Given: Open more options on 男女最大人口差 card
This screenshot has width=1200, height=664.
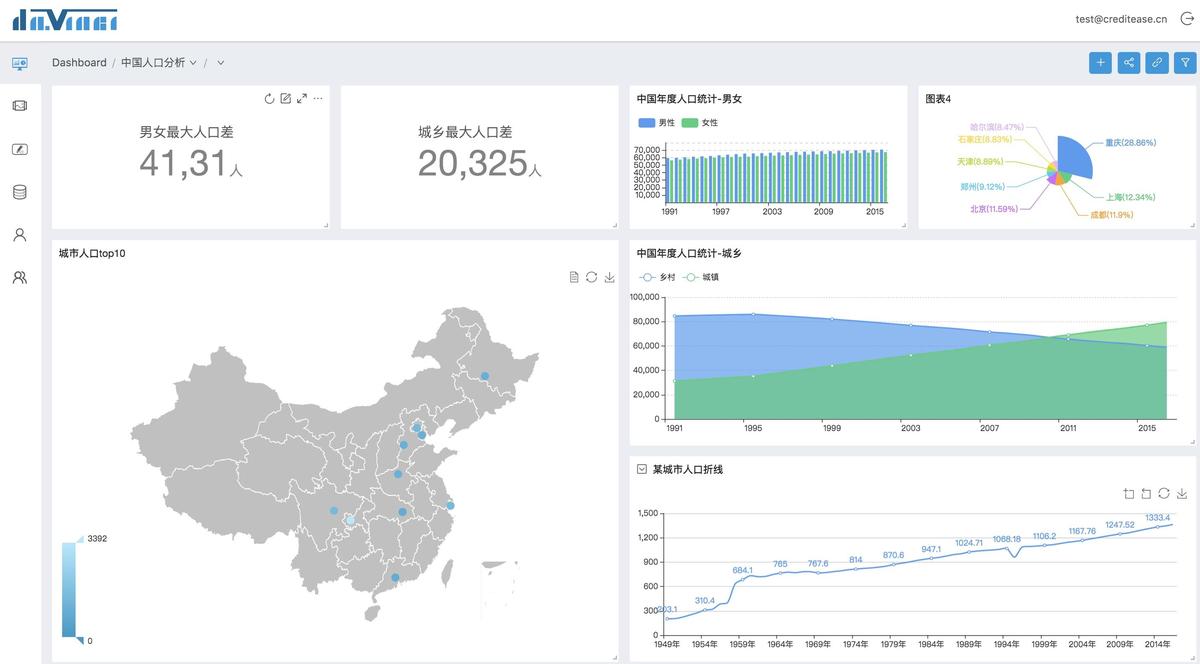Looking at the screenshot, I should (x=318, y=98).
